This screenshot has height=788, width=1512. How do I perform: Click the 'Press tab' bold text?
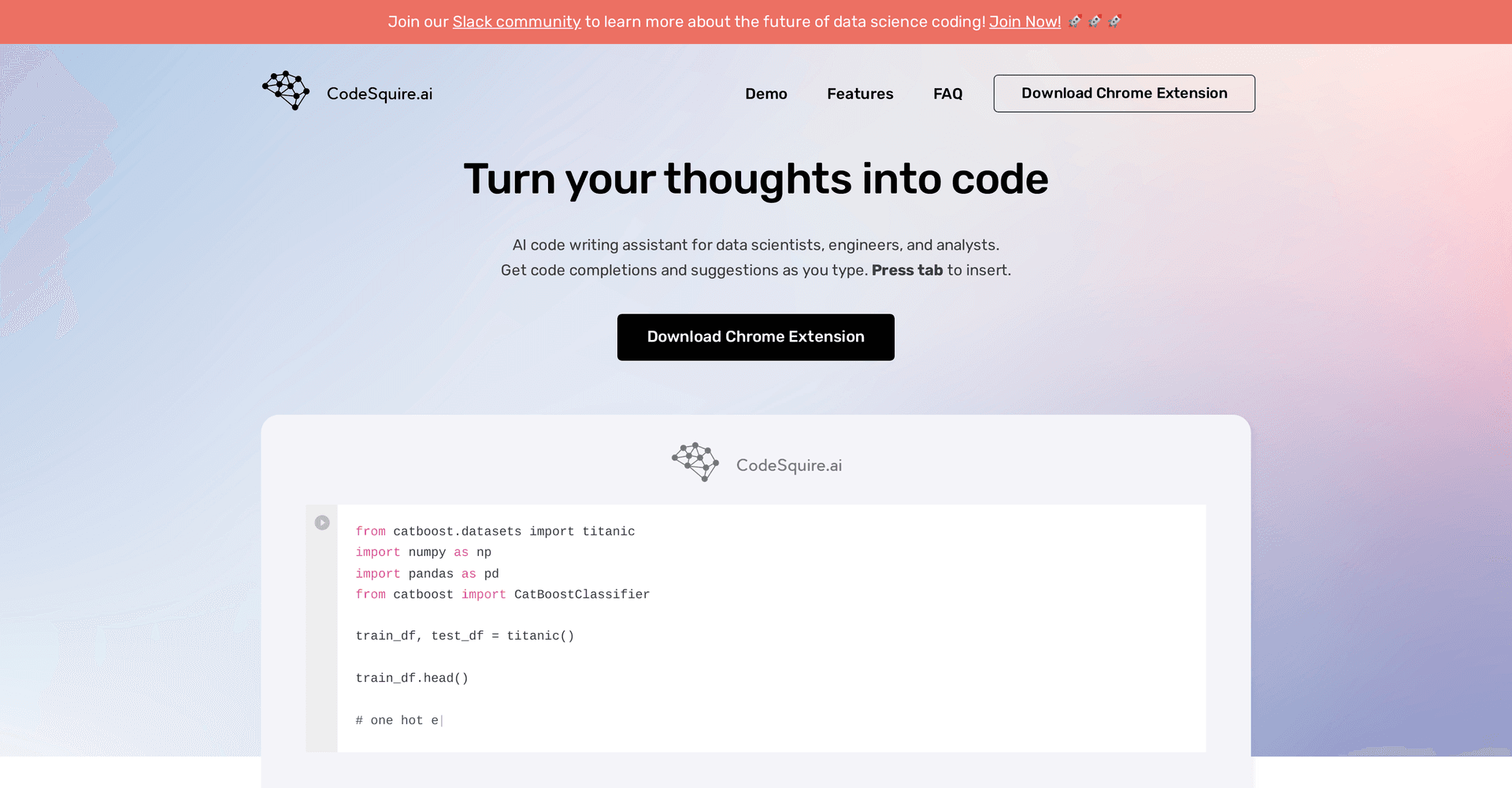coord(907,270)
